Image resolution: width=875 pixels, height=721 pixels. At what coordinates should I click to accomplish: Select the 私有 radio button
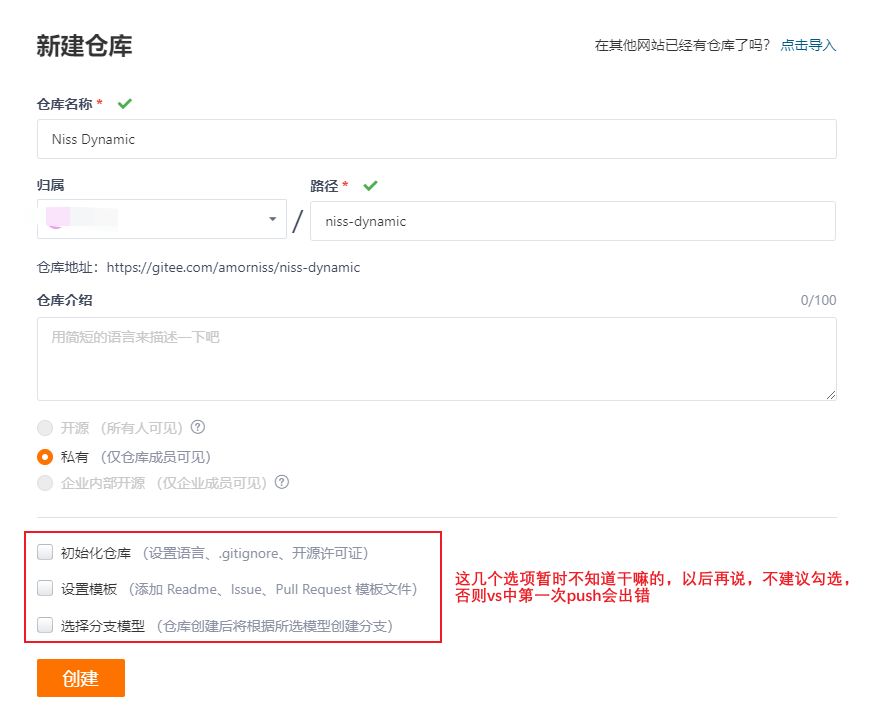coord(44,454)
